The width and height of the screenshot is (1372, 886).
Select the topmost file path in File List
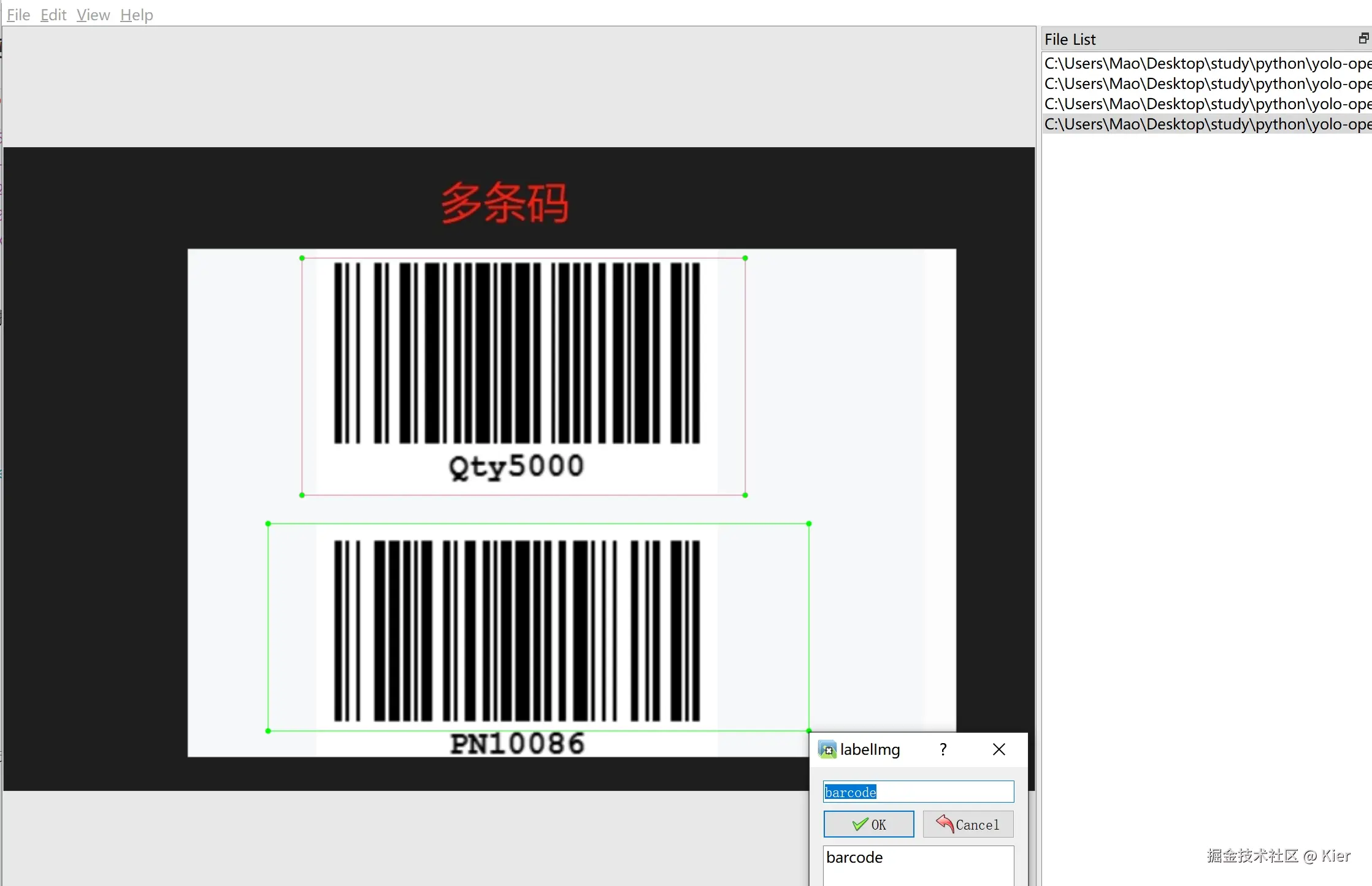click(x=1207, y=63)
